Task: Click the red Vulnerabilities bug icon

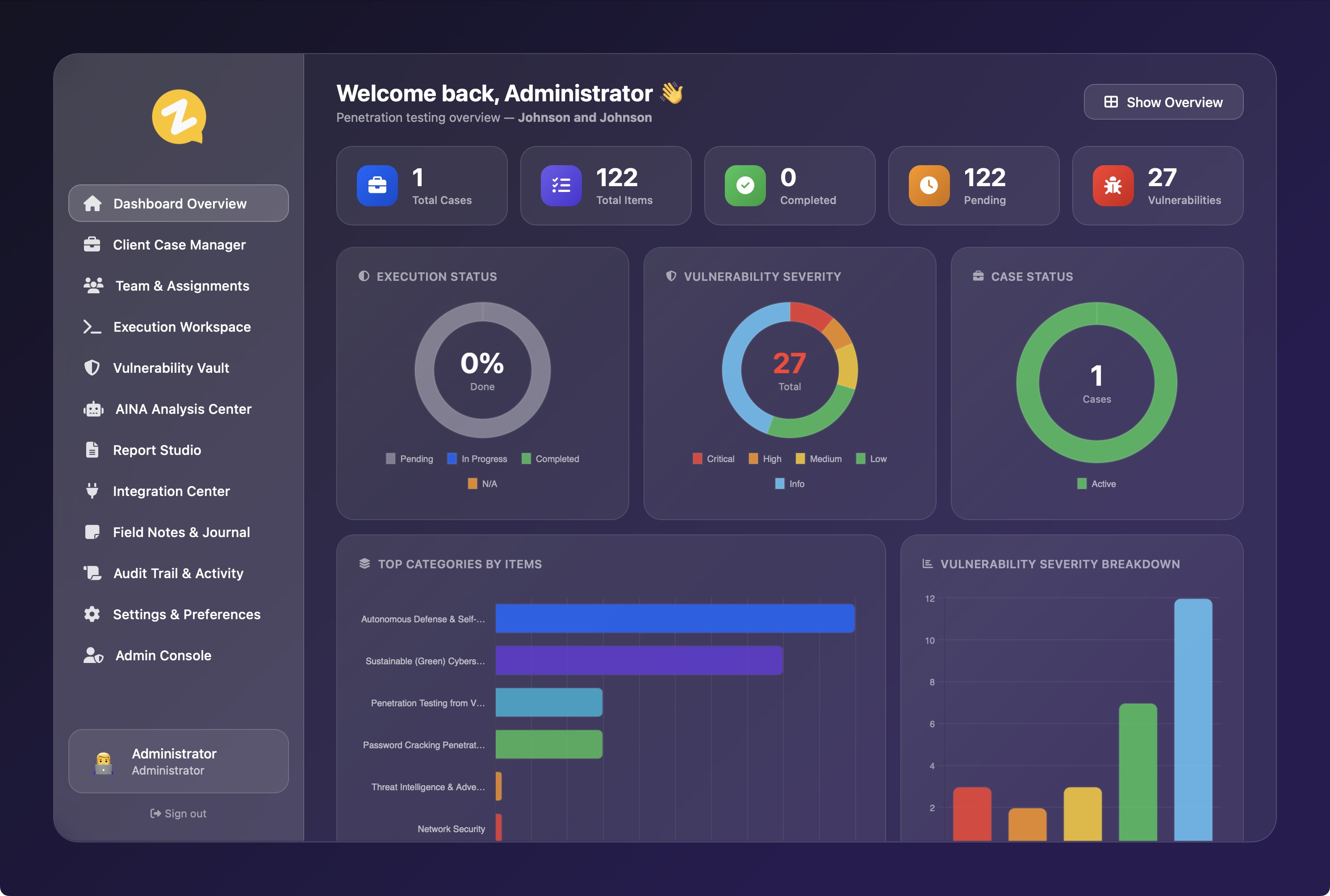Action: [x=1113, y=185]
